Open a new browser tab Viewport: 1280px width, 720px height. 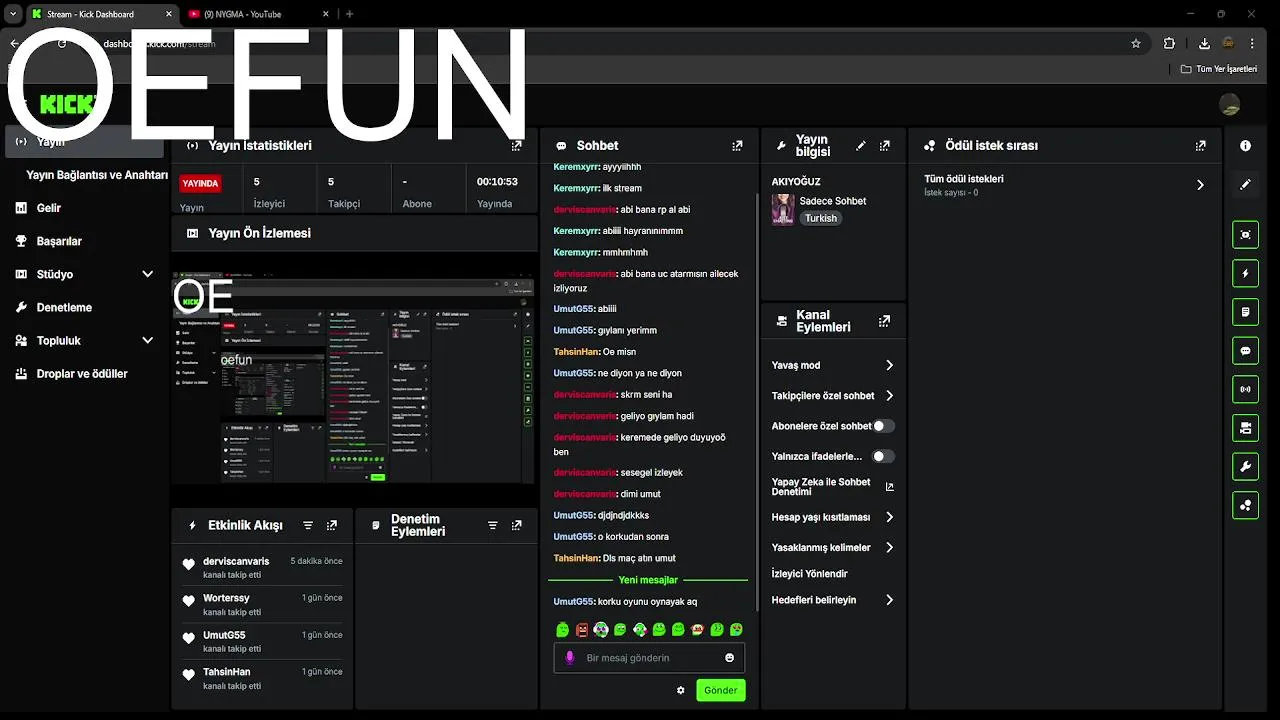click(x=349, y=14)
